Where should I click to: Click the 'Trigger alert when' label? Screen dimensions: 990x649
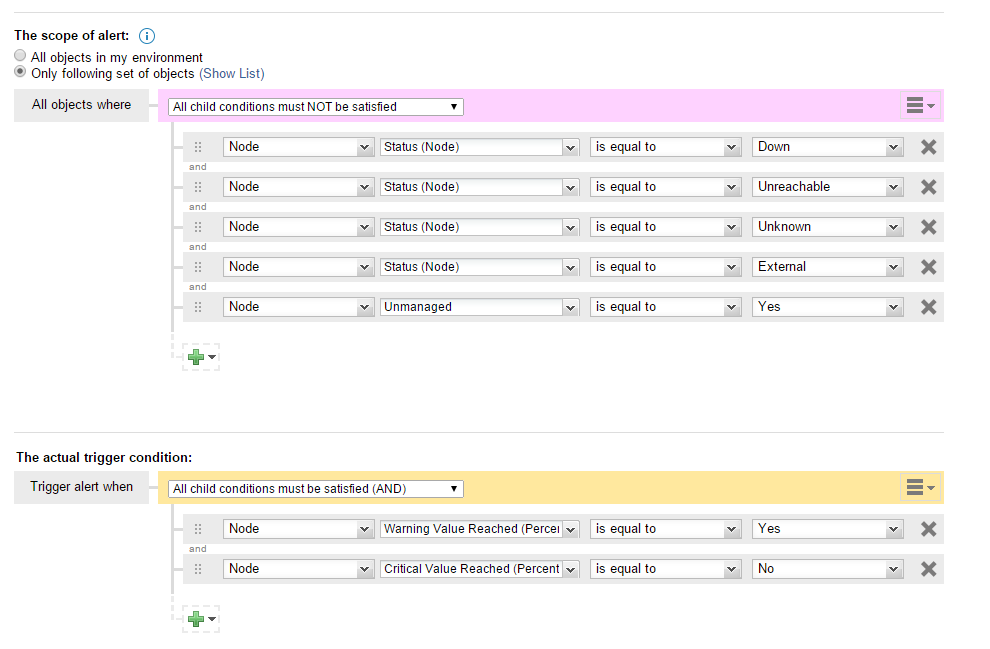click(x=81, y=487)
